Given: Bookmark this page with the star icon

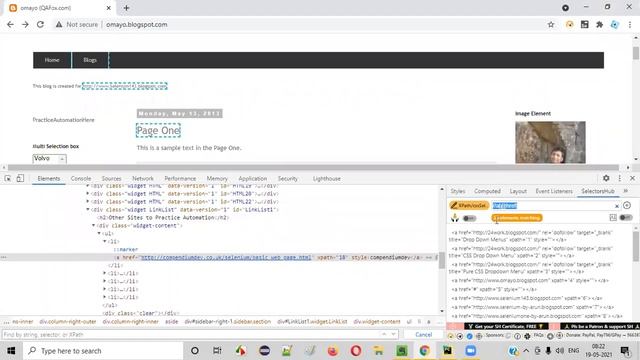Looking at the screenshot, I should 551,24.
